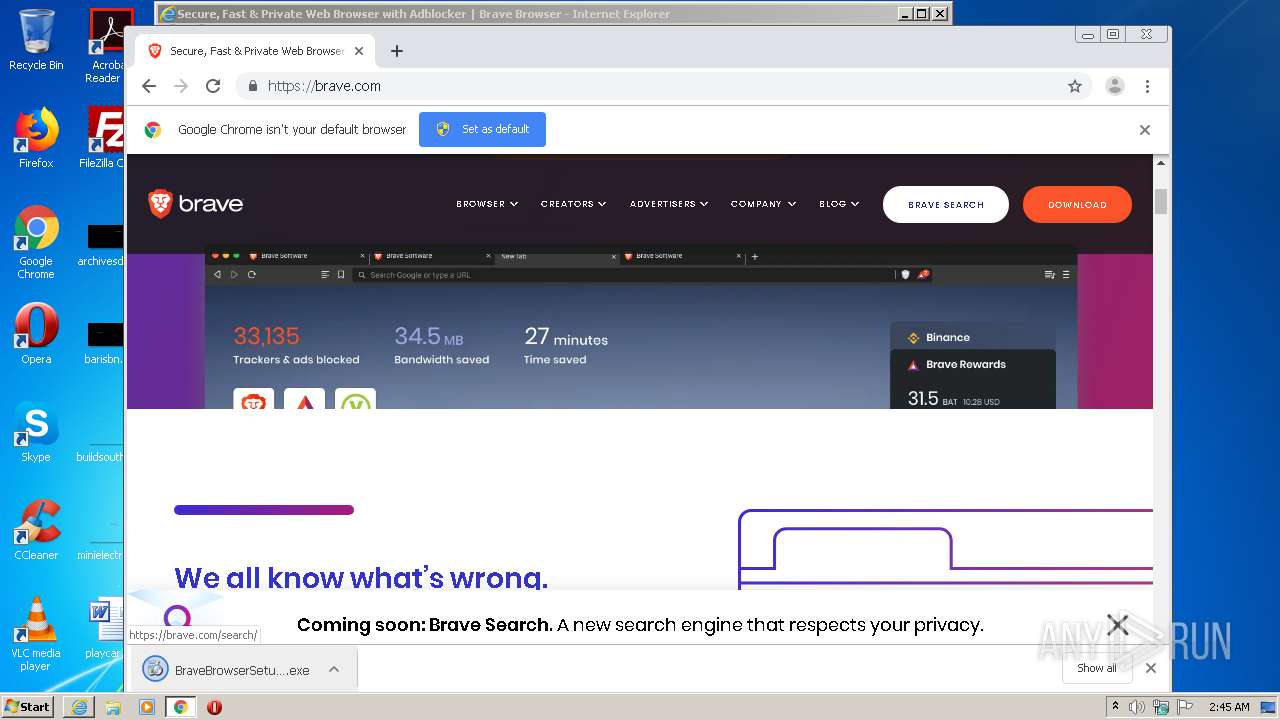Click Set as default button

482,129
